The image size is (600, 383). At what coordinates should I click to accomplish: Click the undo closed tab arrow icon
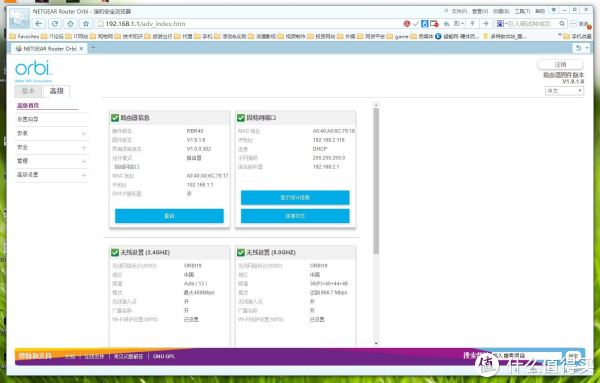tap(579, 48)
